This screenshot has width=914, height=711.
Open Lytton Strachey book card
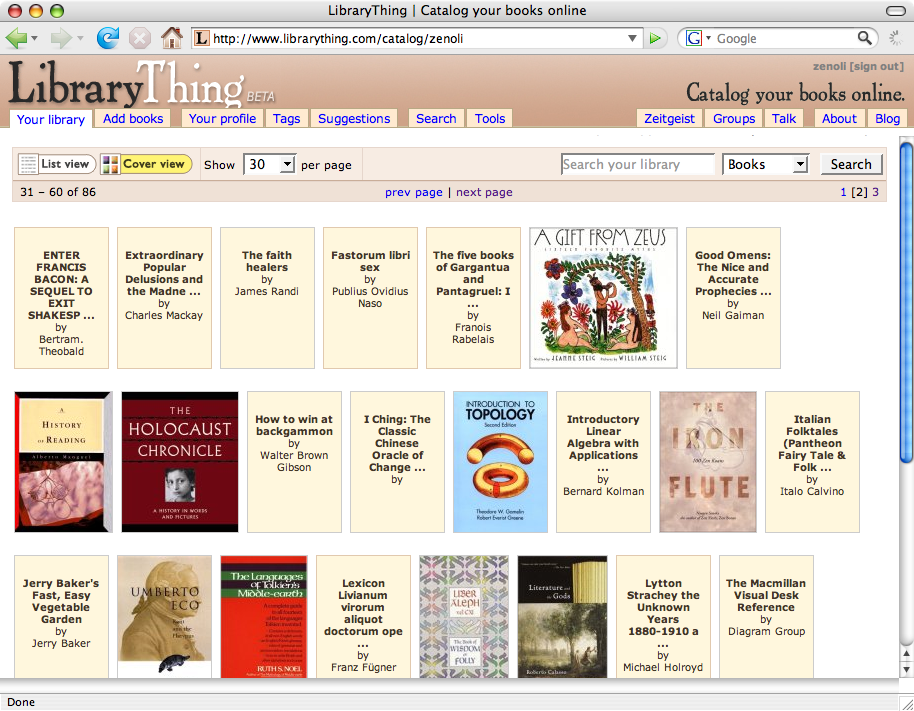click(x=663, y=617)
